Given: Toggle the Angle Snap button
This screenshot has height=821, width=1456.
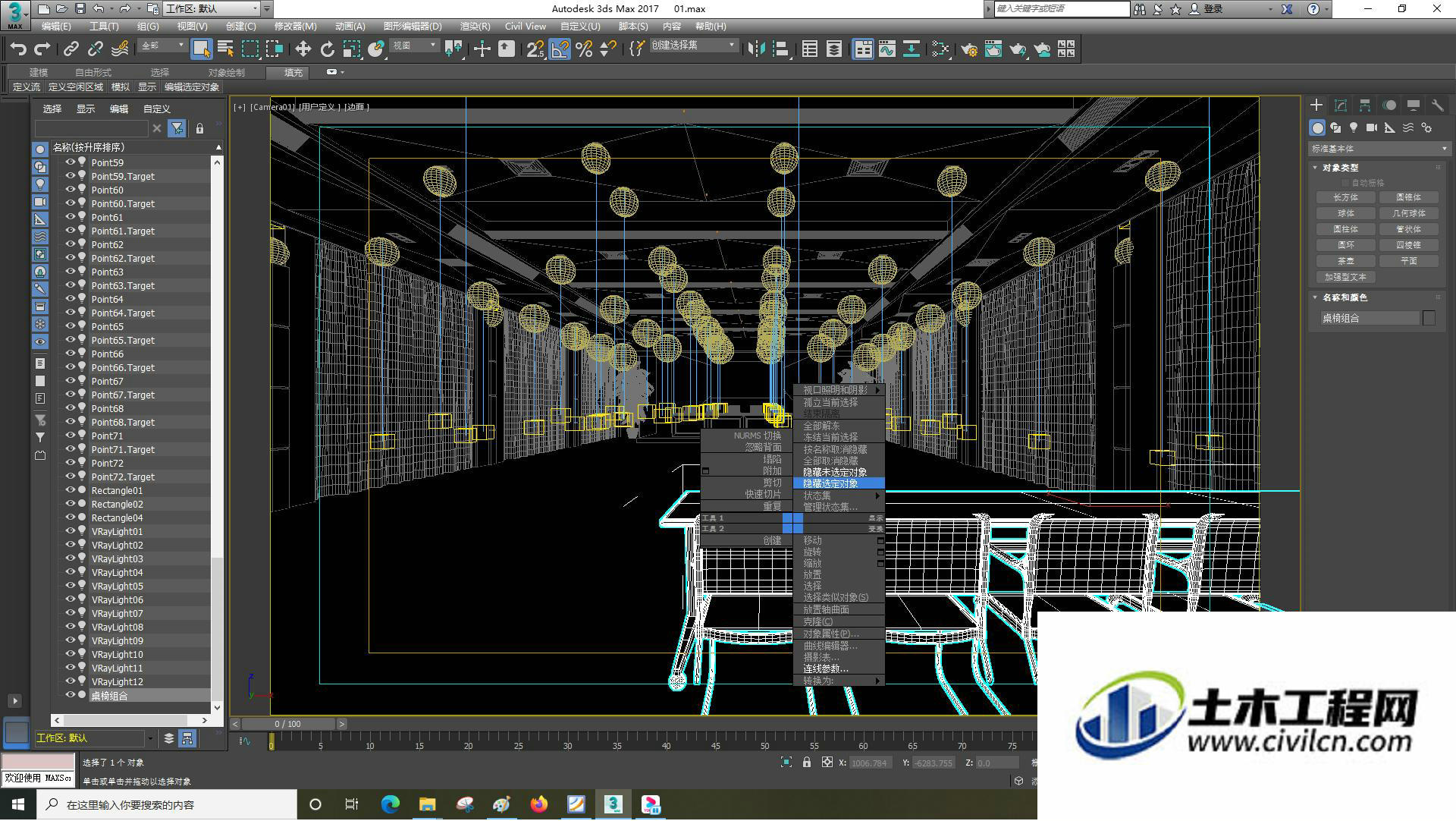Looking at the screenshot, I should click(x=560, y=49).
